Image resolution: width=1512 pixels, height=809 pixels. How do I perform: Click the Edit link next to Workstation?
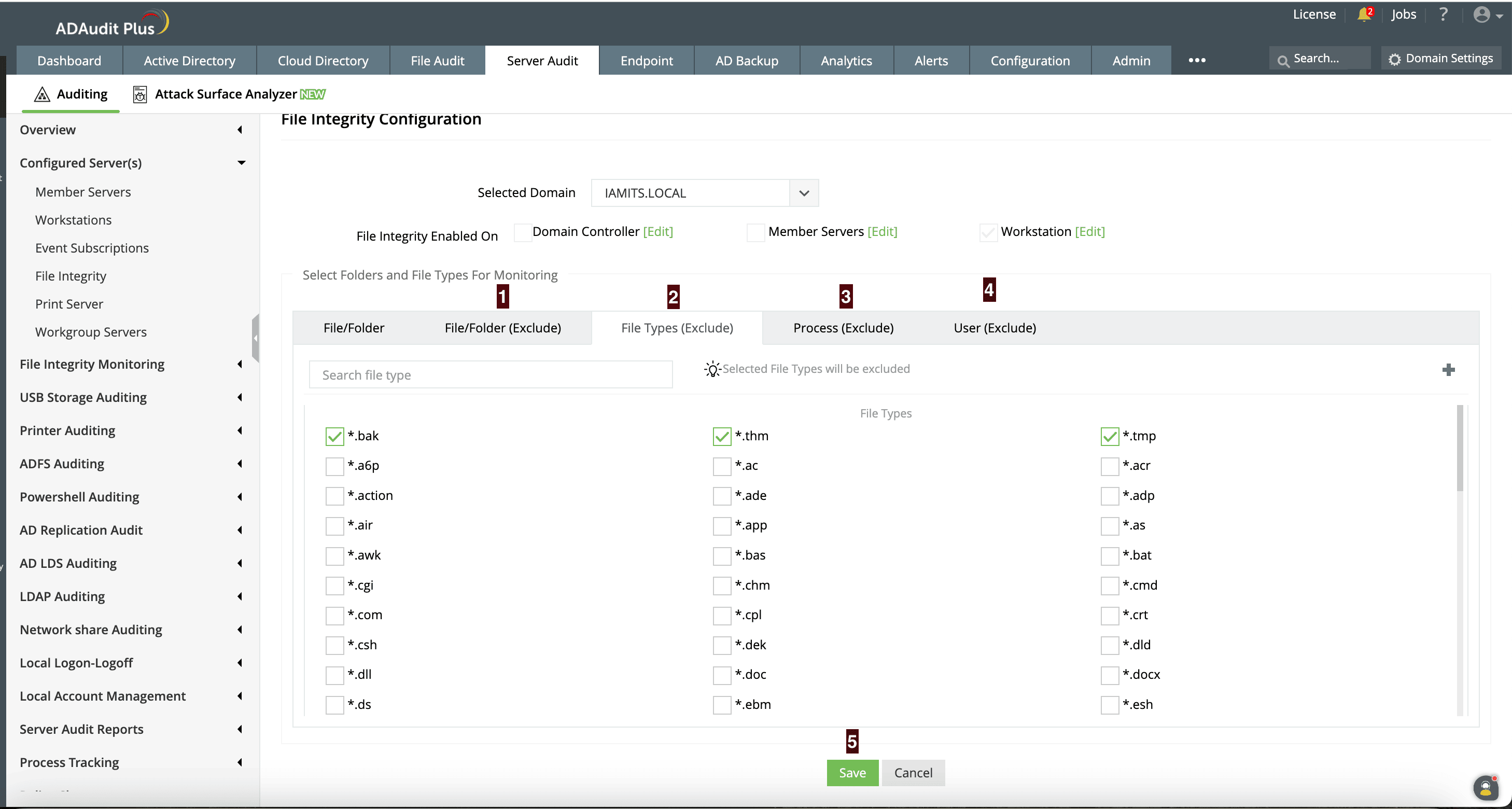(x=1089, y=231)
